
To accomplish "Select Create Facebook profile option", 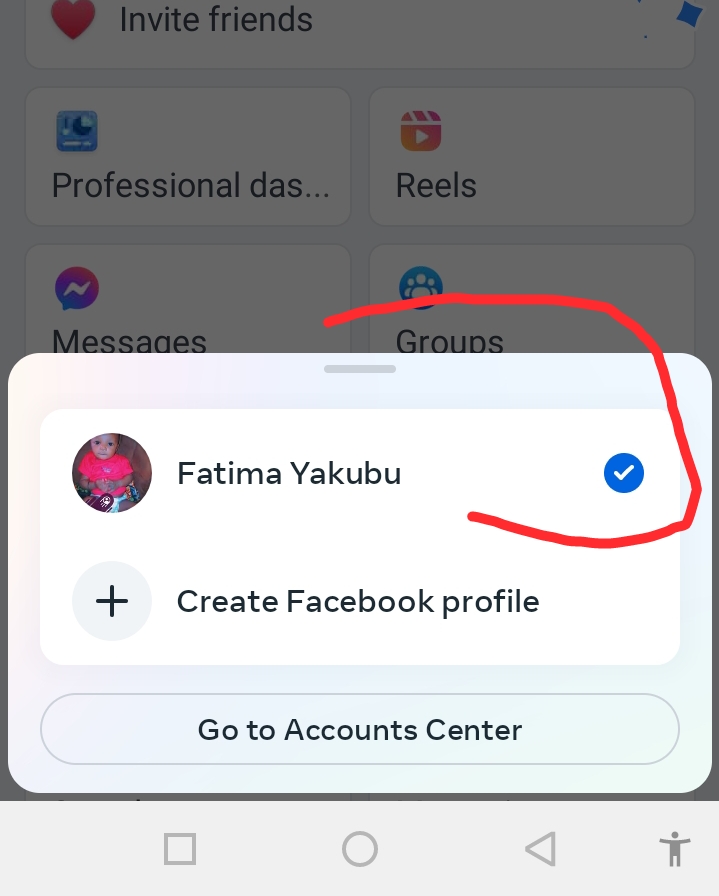I will coord(360,601).
